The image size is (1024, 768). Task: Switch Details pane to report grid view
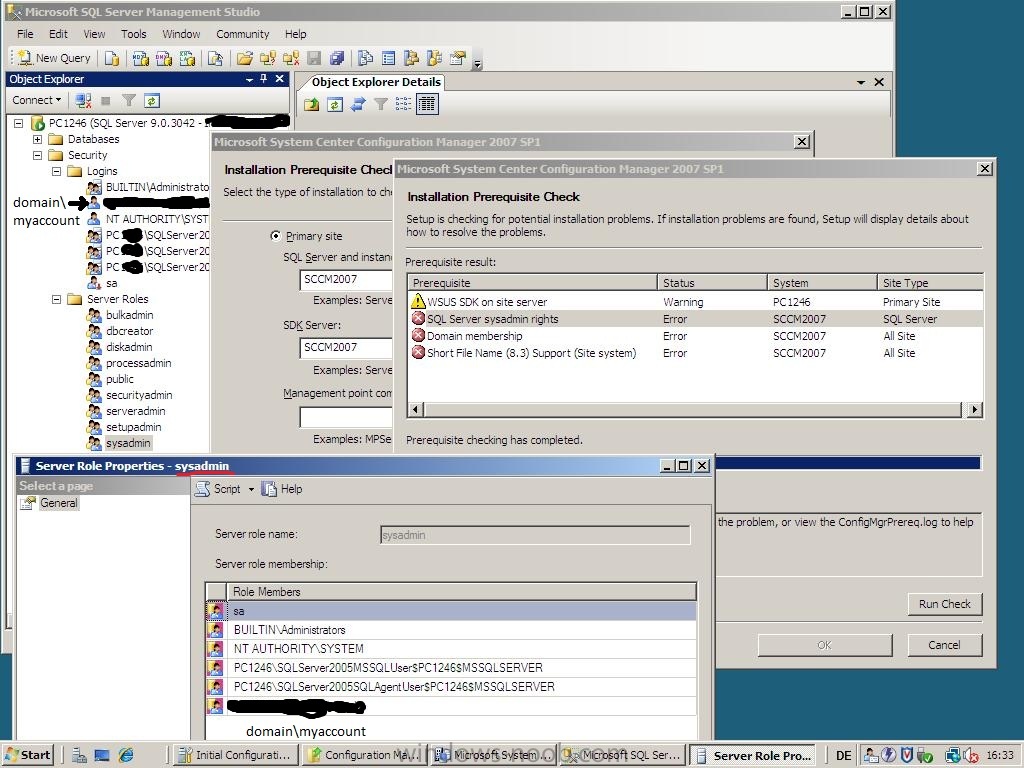click(427, 104)
